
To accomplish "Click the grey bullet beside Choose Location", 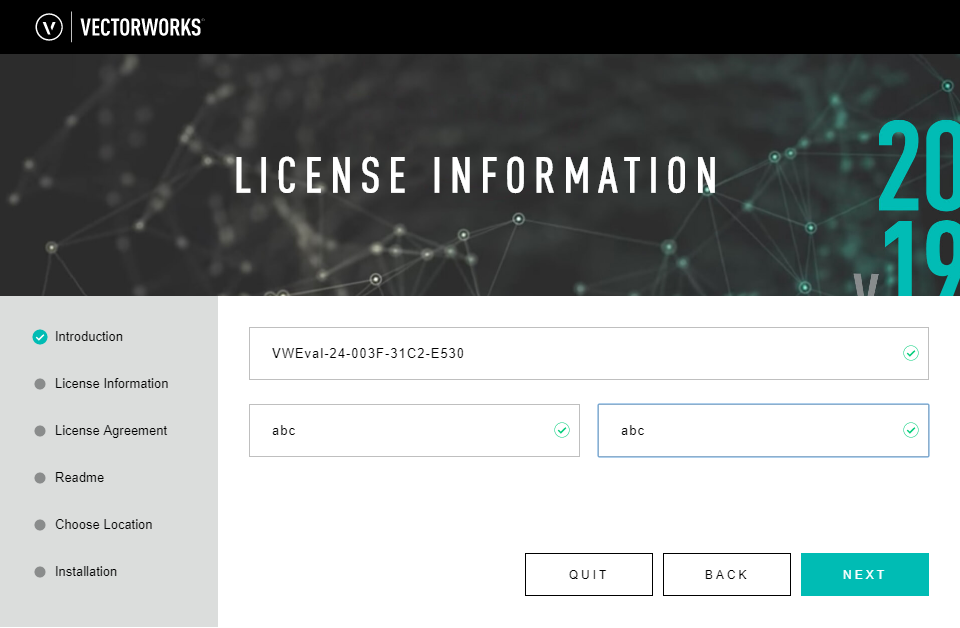I will pos(40,525).
